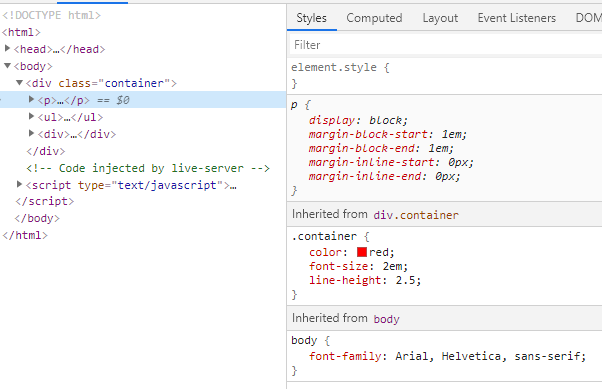Screen dimensions: 602x389
Task: Click the display: block declaration
Action: (x=358, y=120)
